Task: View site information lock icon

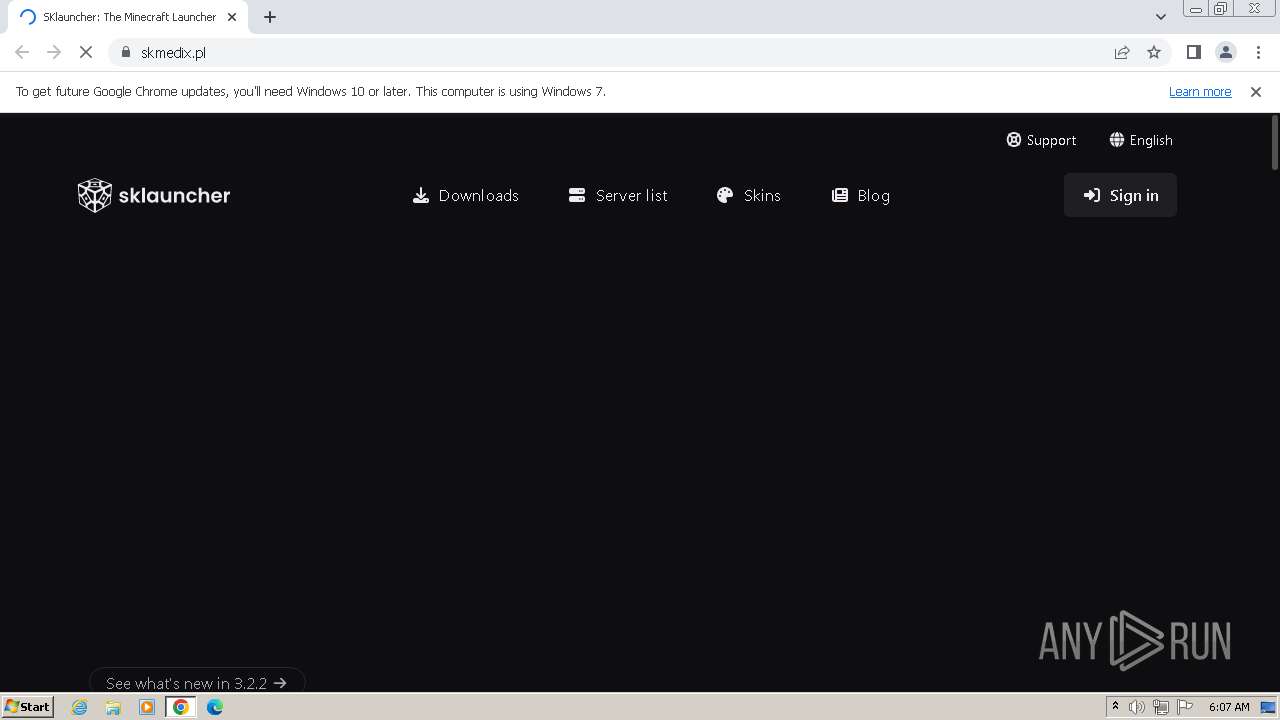Action: click(x=126, y=52)
